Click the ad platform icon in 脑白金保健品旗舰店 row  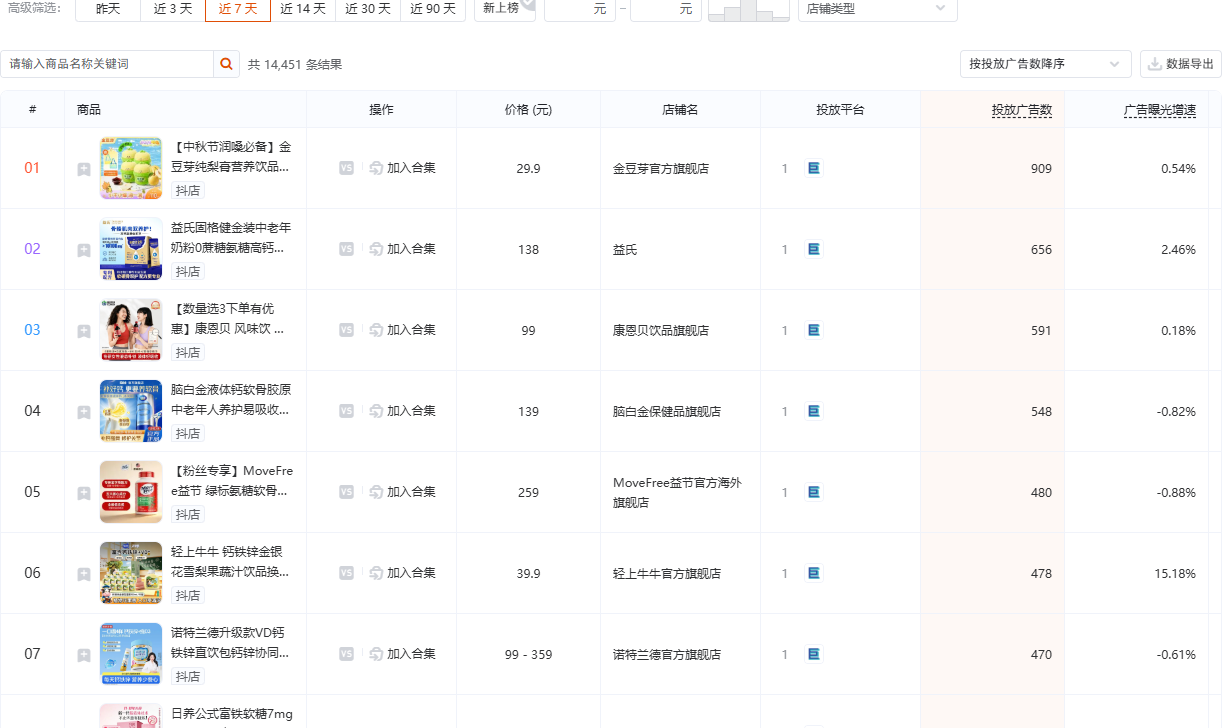click(x=814, y=411)
